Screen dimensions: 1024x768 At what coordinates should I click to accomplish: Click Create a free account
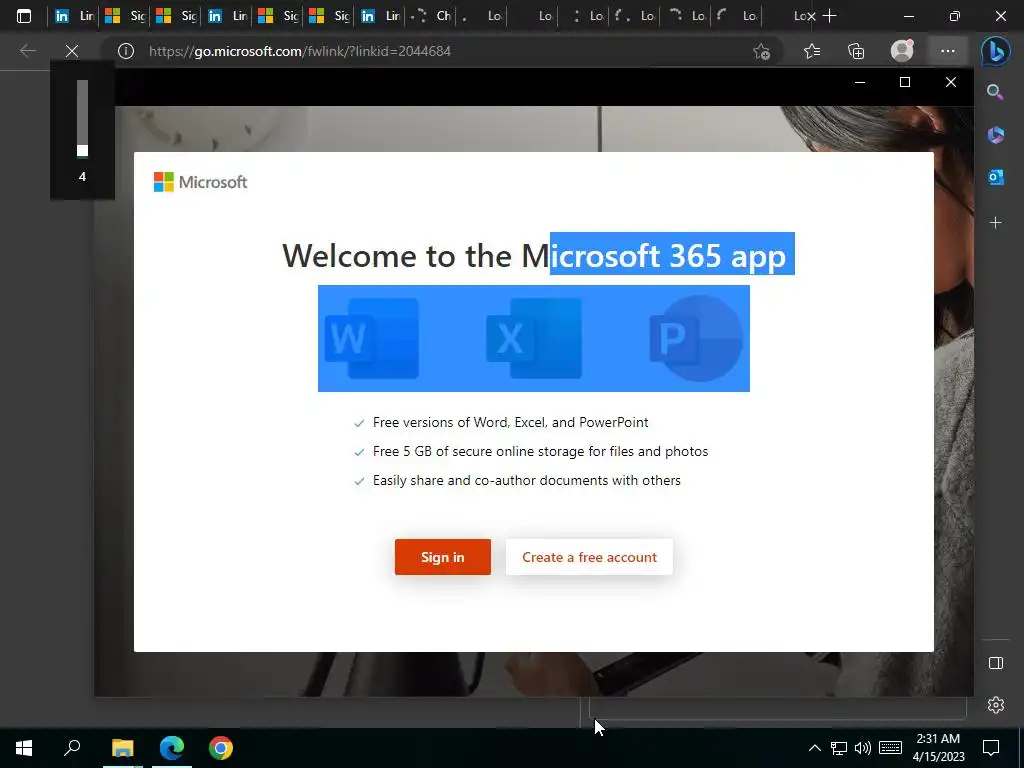(590, 557)
